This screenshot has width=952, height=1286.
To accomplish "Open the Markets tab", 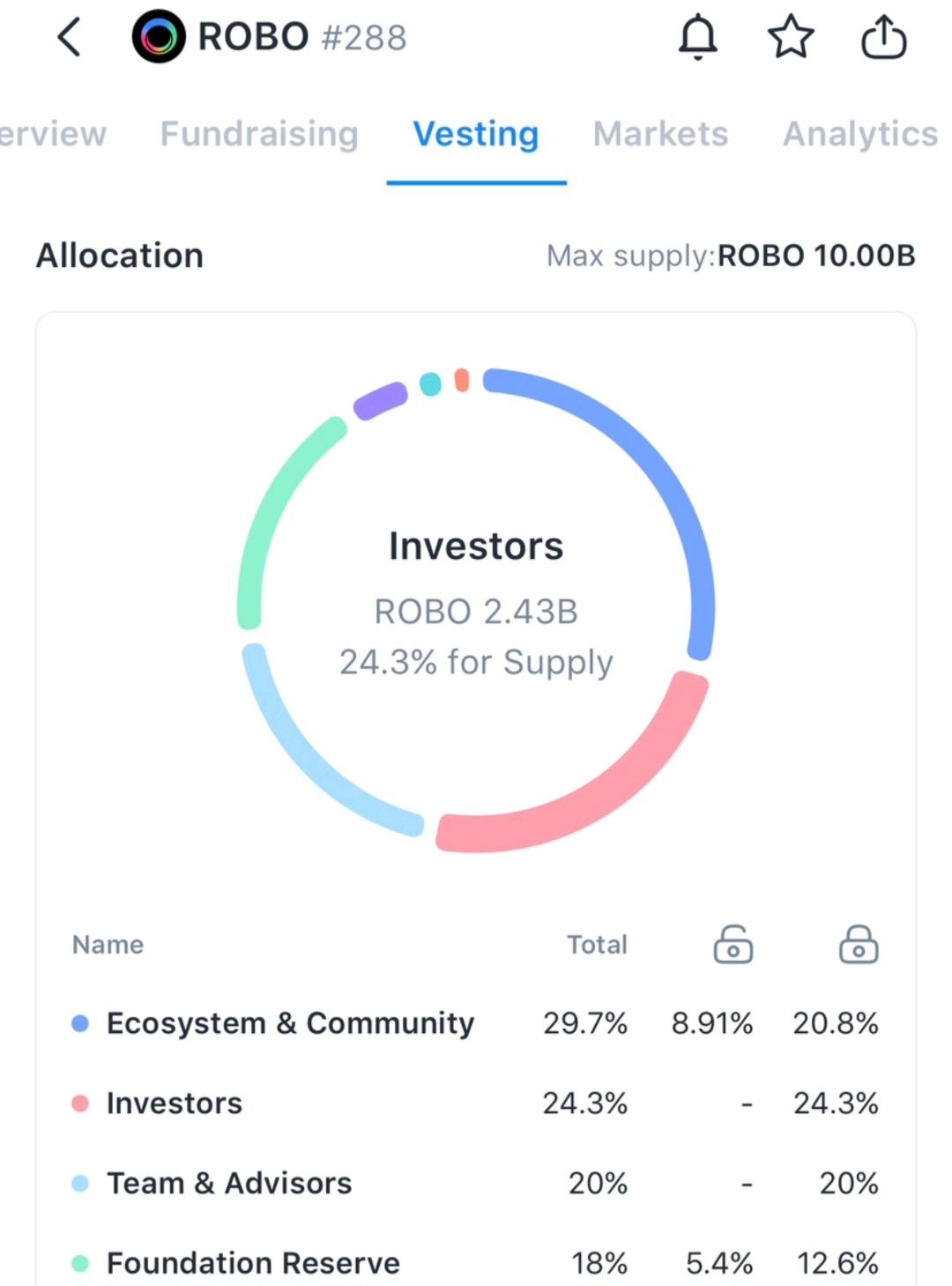I will point(660,134).
